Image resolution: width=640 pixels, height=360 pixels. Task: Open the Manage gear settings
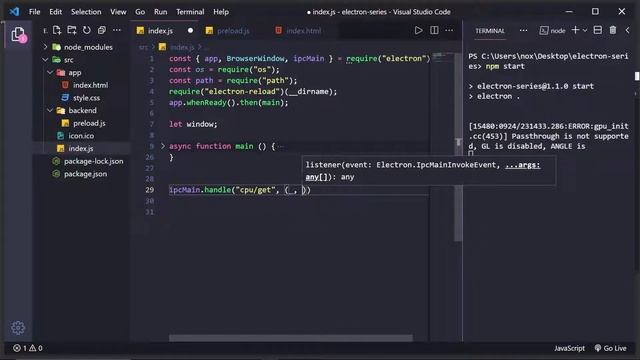(18, 327)
